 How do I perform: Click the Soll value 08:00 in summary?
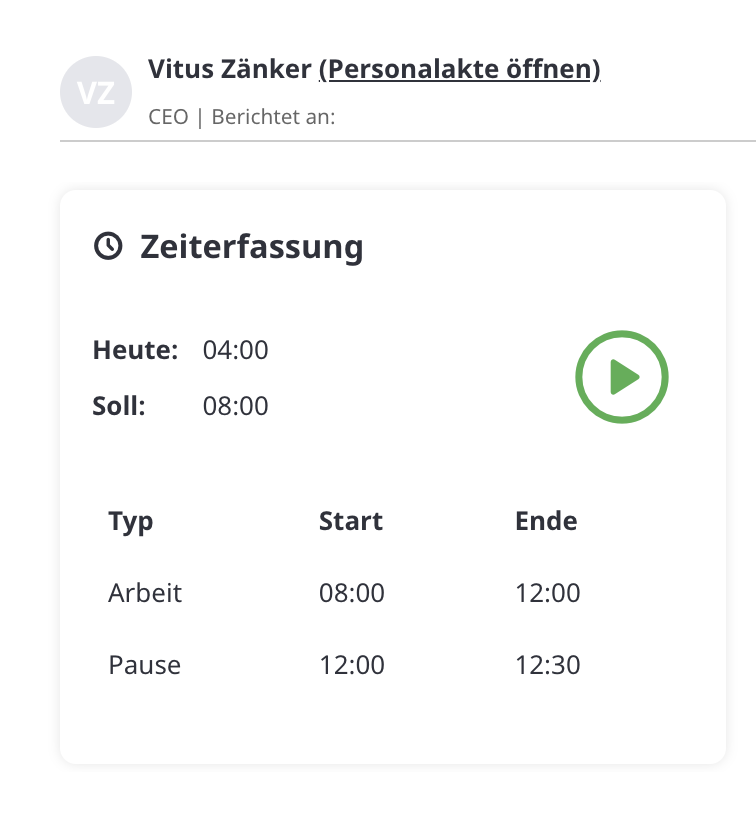pyautogui.click(x=236, y=406)
